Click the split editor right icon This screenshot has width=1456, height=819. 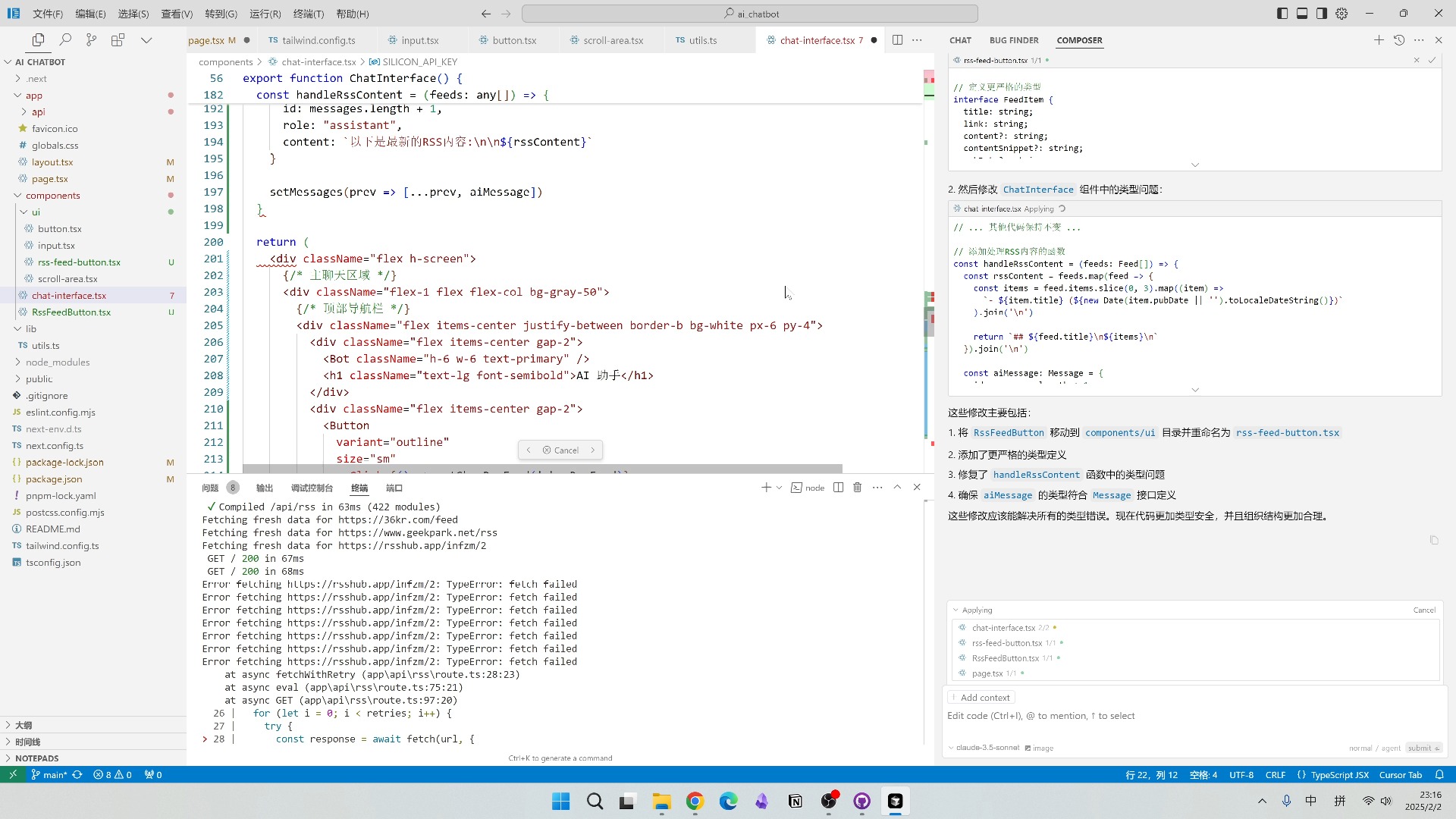[897, 40]
